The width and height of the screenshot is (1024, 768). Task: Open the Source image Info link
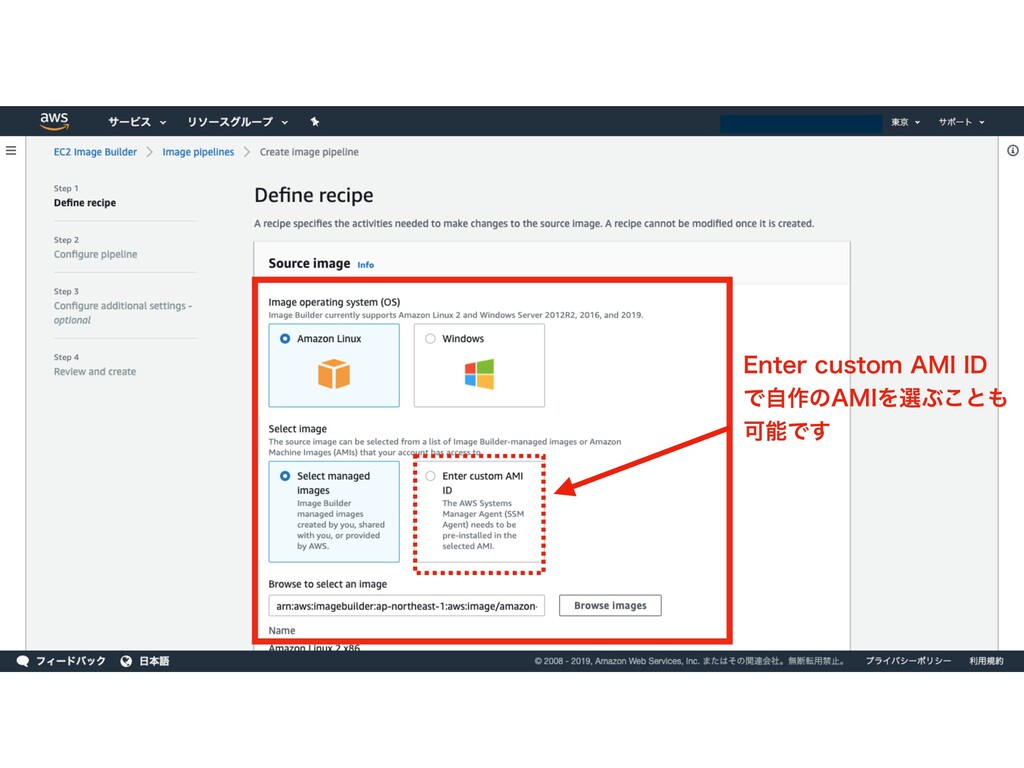tap(366, 264)
